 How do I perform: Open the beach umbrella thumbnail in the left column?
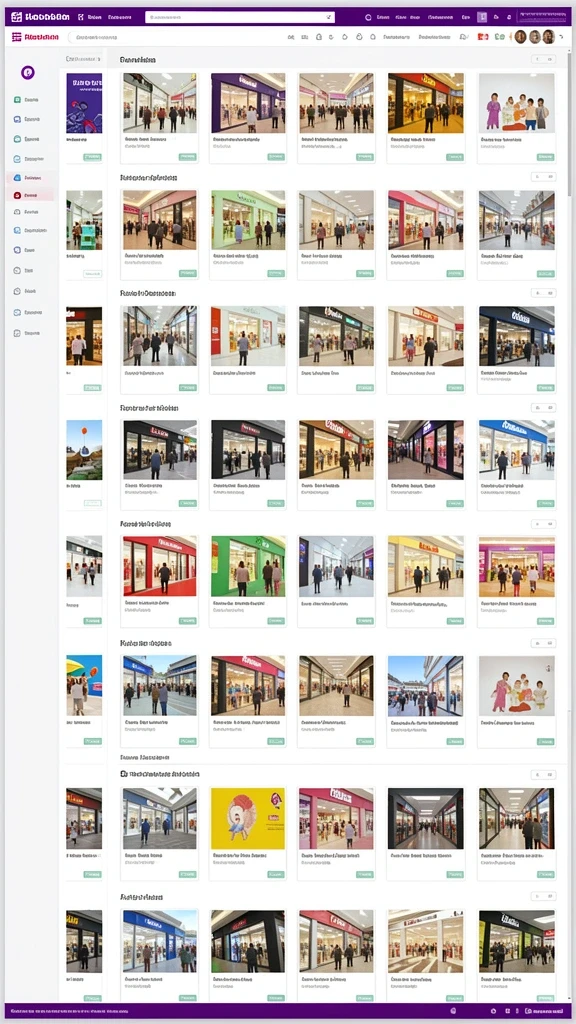click(x=84, y=685)
